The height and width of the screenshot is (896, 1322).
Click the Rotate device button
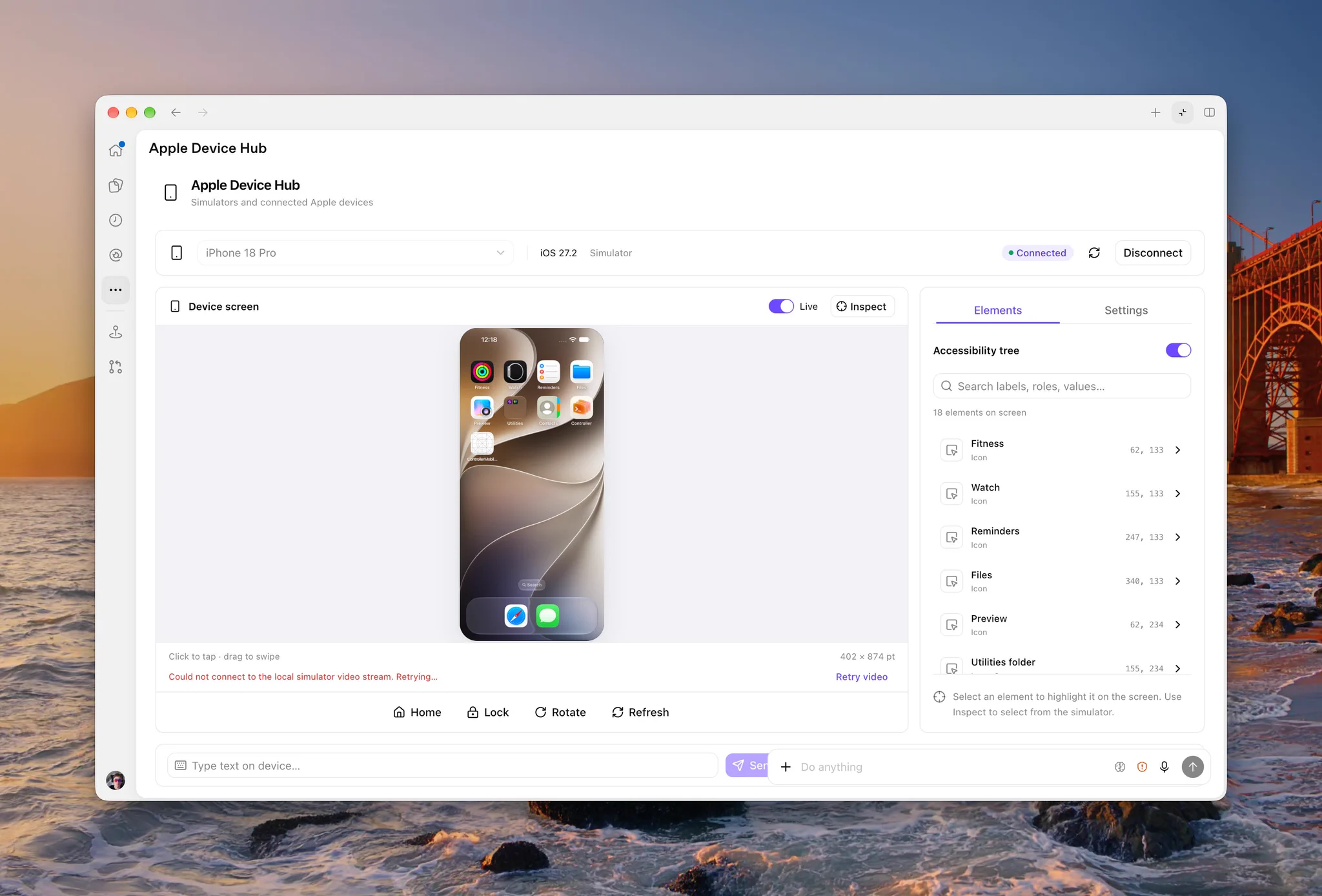[560, 712]
